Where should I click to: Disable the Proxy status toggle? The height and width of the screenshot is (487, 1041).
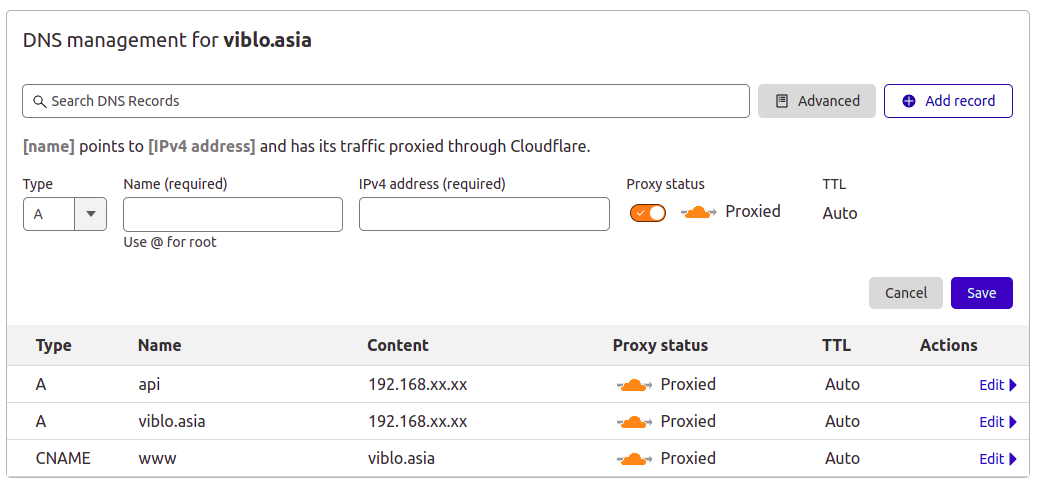click(x=648, y=213)
